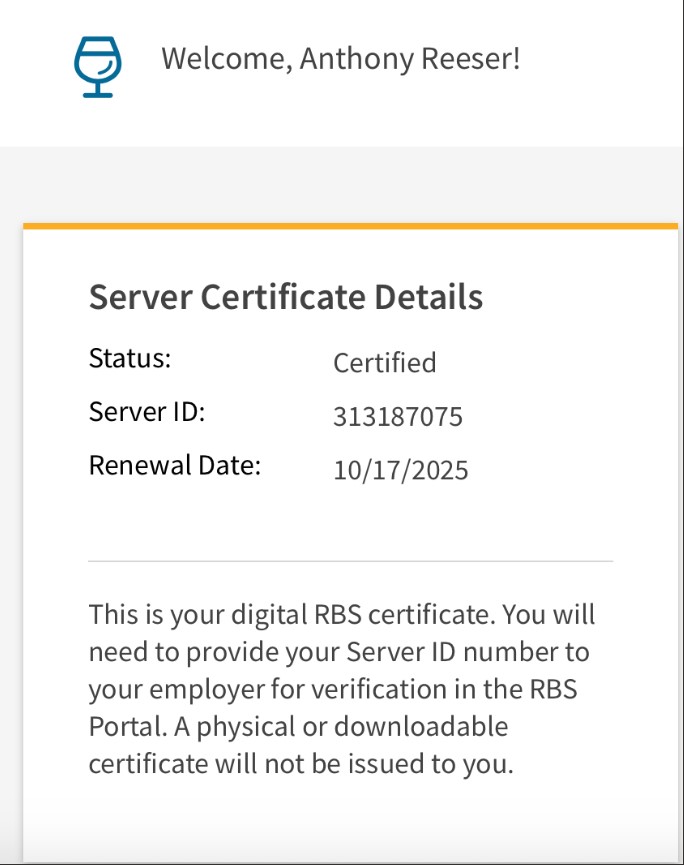Click the "Renewal Date:" field label
Screen dimensions: 684x865
[174, 465]
